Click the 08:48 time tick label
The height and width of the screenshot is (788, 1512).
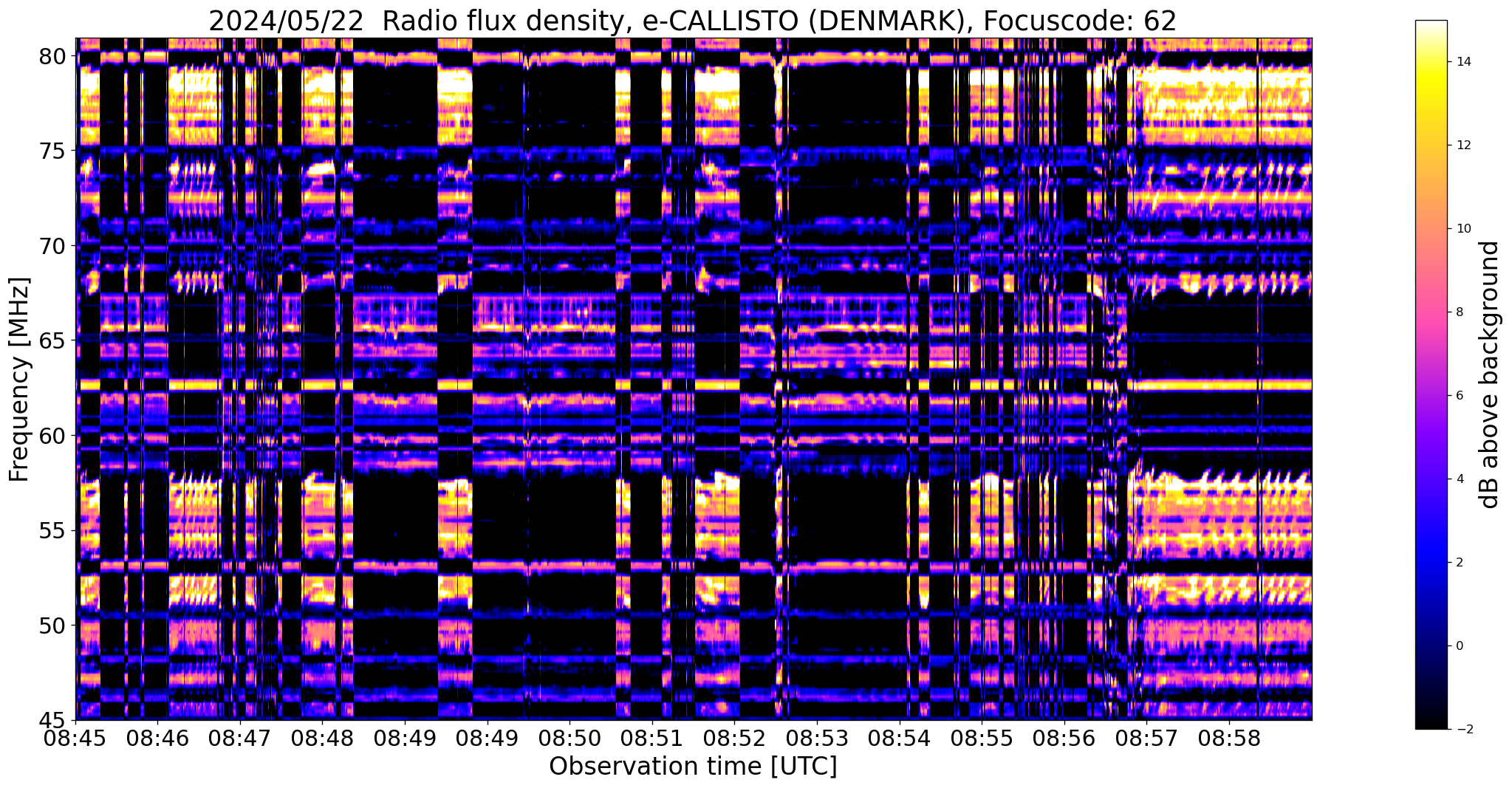[323, 739]
